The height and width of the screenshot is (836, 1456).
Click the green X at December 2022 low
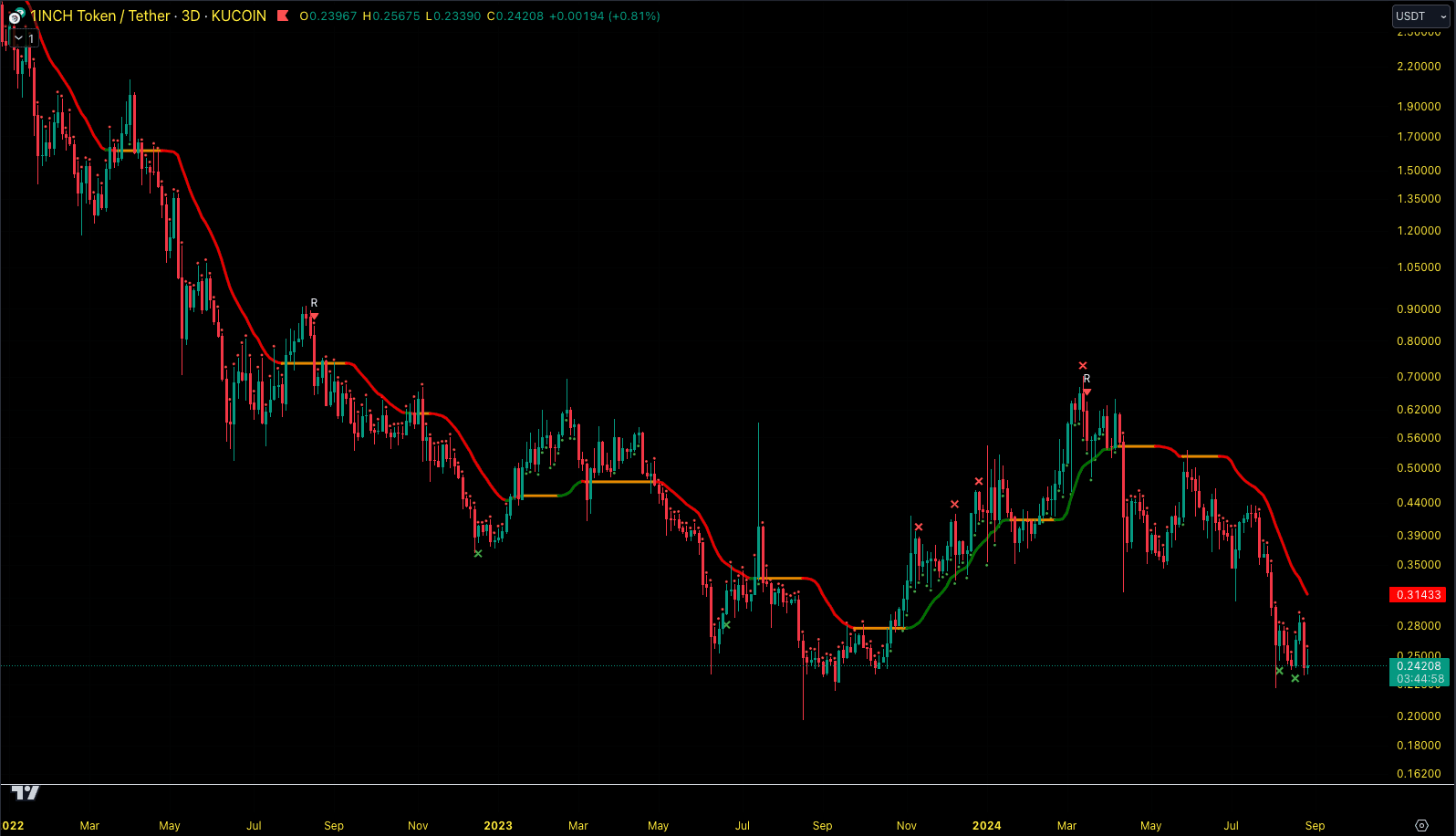point(478,553)
